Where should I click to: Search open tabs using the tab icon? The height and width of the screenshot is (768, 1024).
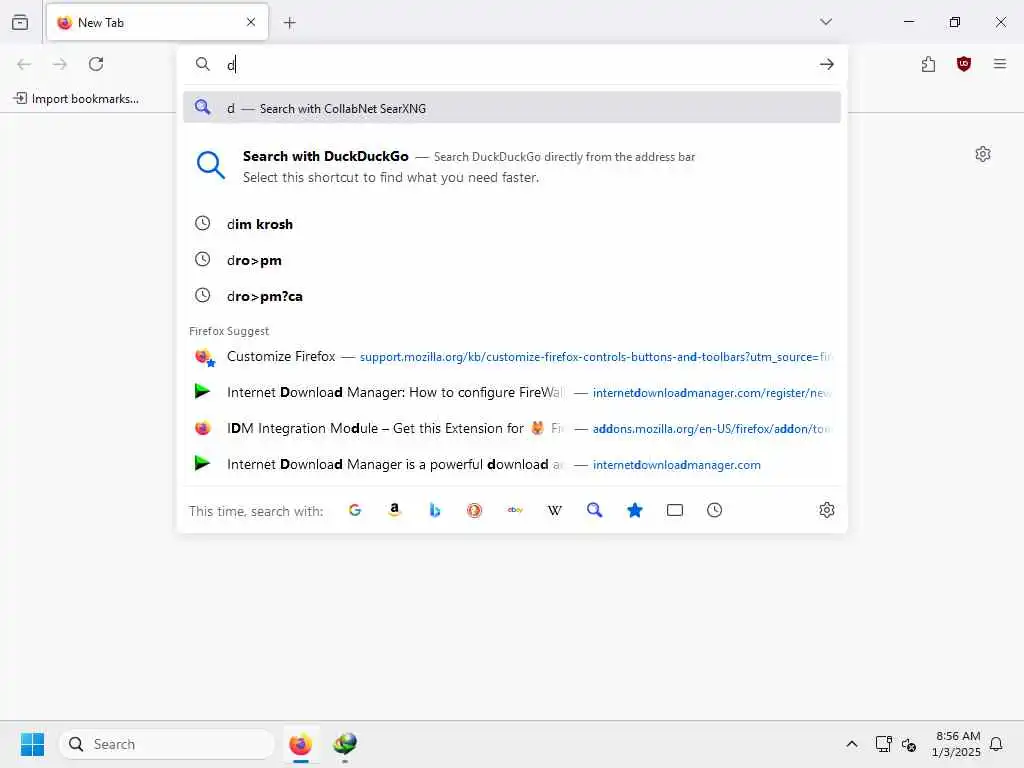click(675, 510)
